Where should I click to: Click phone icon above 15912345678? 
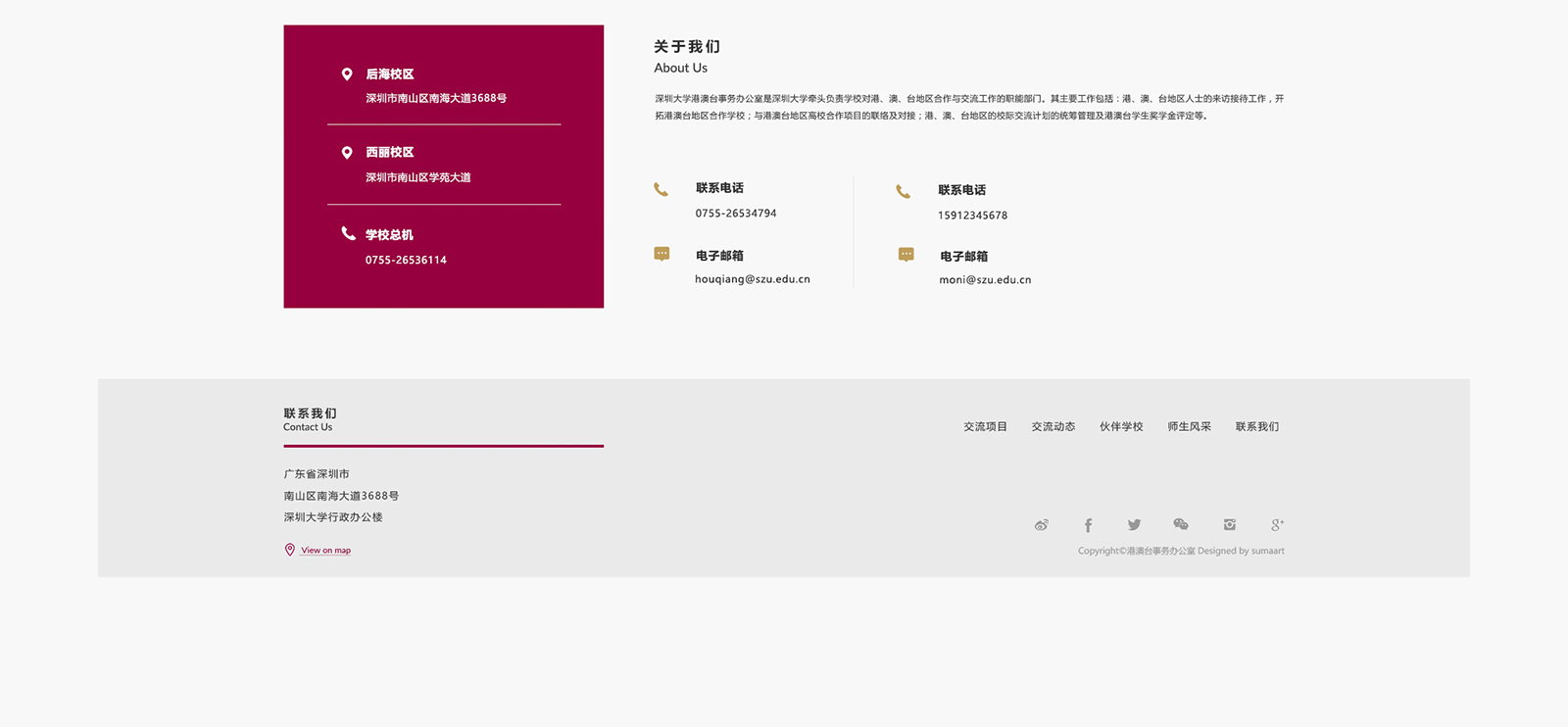click(x=904, y=191)
